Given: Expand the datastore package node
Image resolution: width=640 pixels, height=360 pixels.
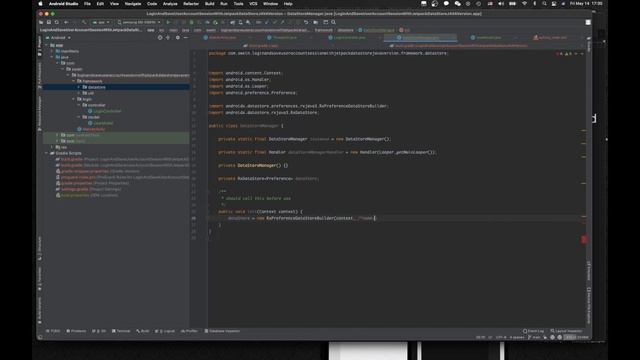Looking at the screenshot, I should click(79, 87).
